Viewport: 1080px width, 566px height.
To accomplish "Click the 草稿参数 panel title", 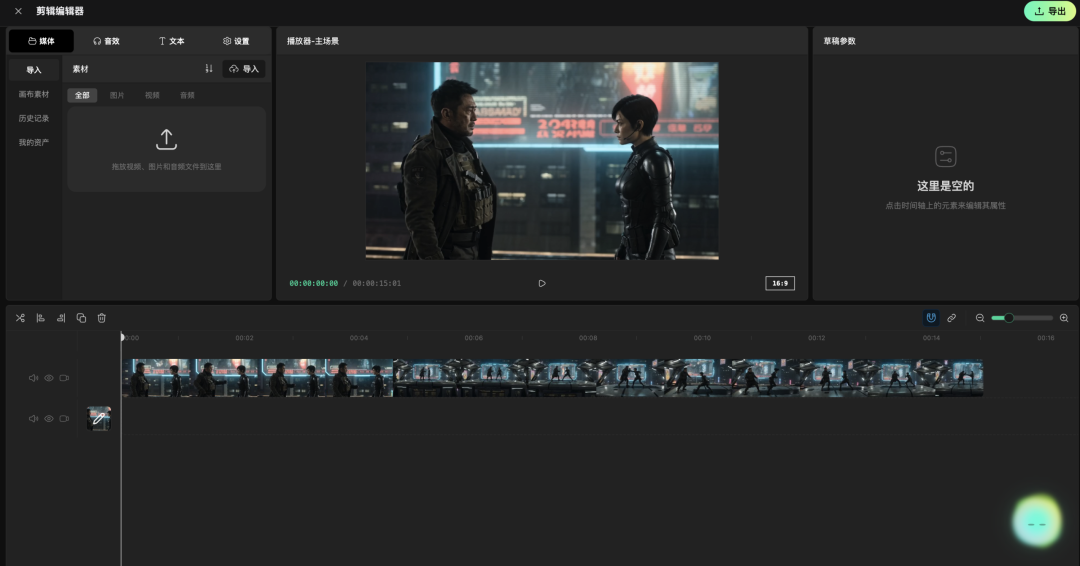I will pos(840,41).
